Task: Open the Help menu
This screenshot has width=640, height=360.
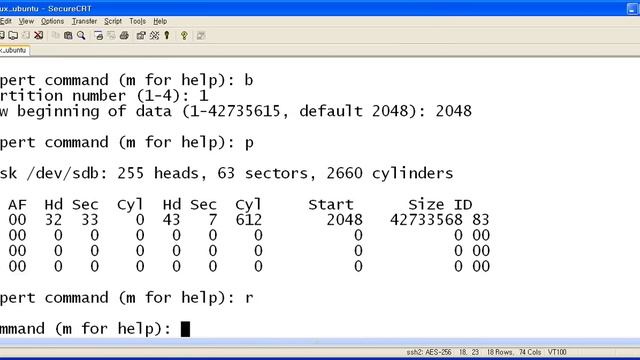Action: click(160, 21)
